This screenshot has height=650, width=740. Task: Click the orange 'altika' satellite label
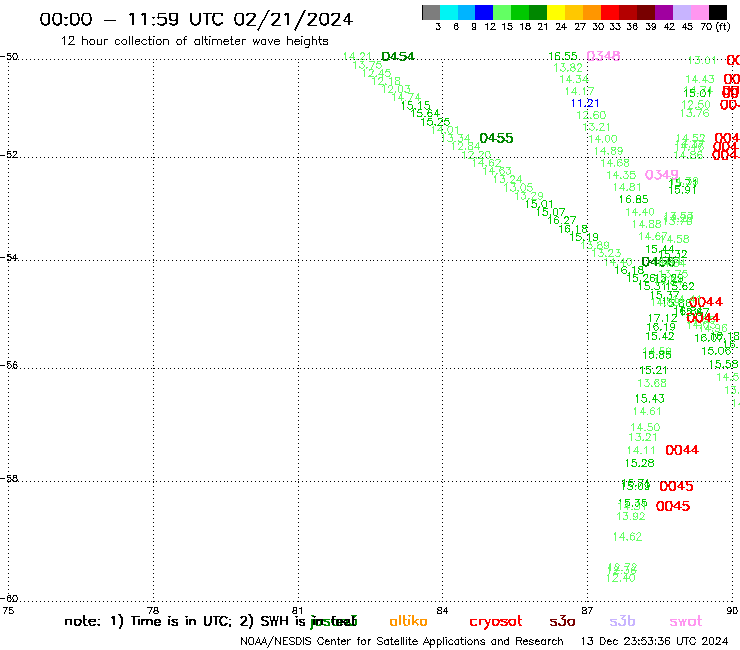(409, 621)
